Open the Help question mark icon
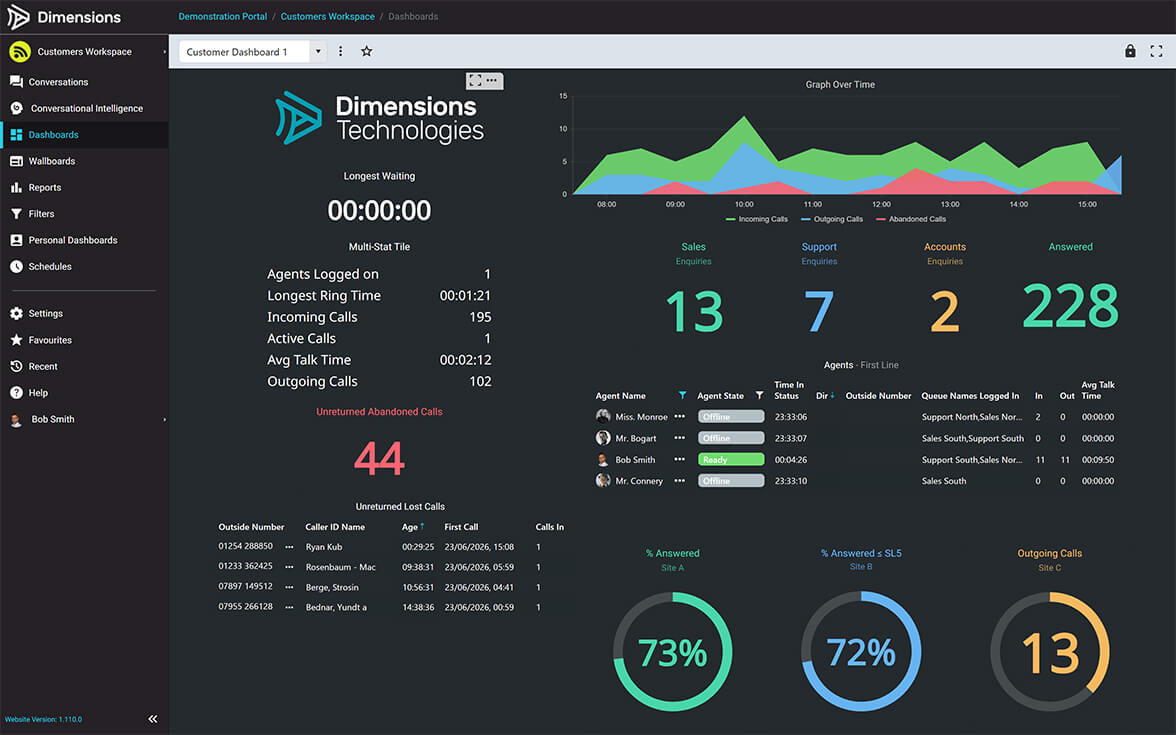Screen dimensions: 1176x735 16,392
